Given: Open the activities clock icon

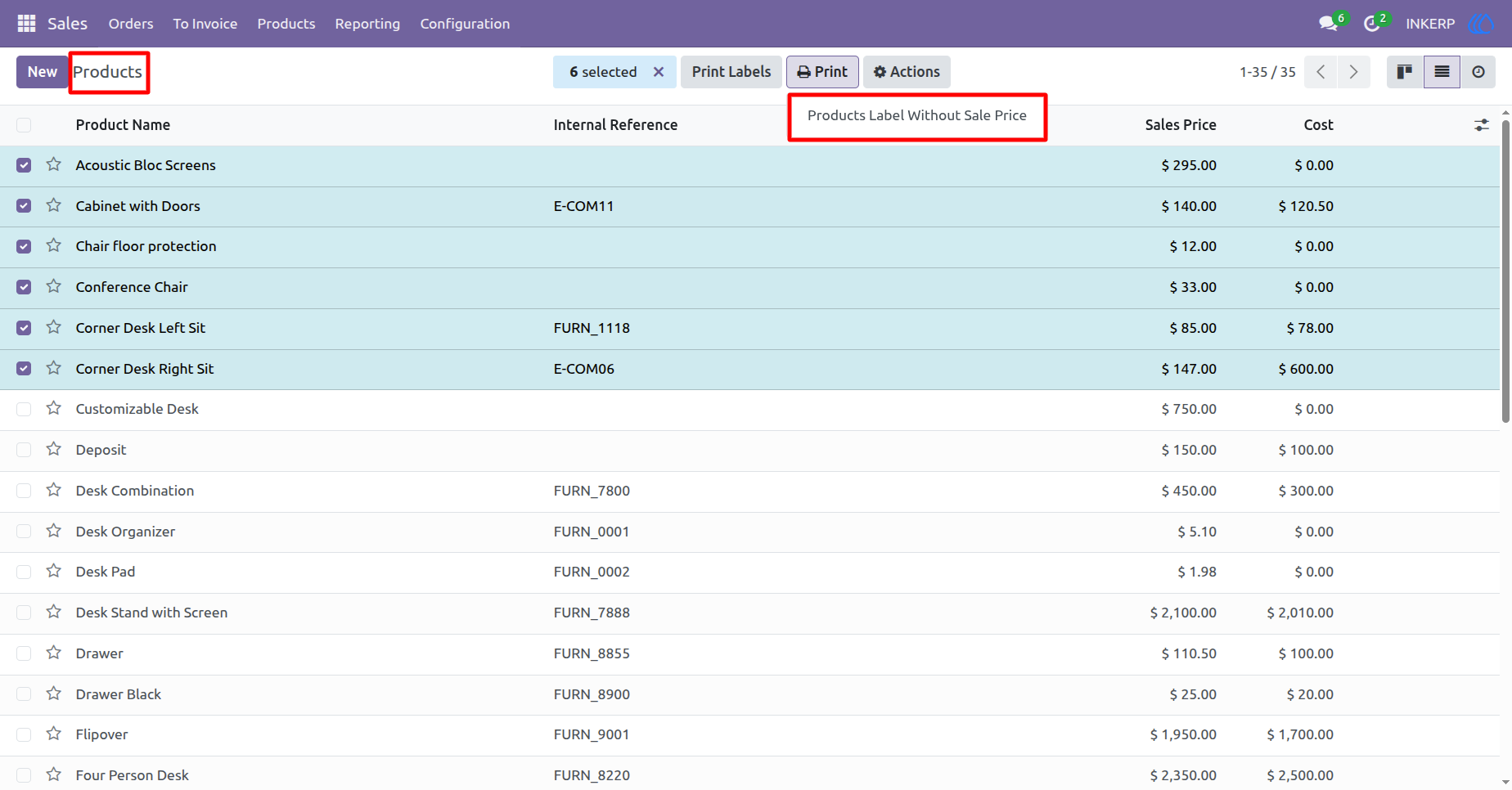Looking at the screenshot, I should [1372, 24].
